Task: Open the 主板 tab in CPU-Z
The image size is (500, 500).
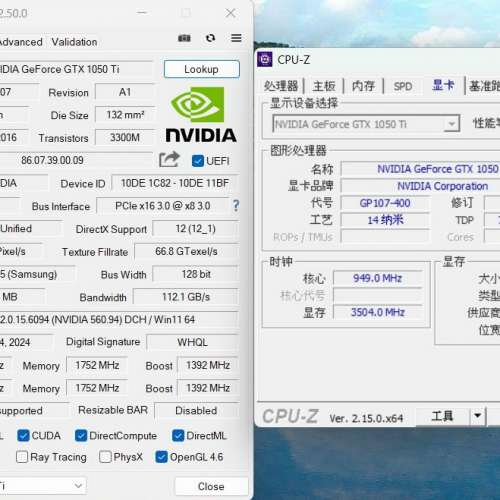Action: [324, 86]
